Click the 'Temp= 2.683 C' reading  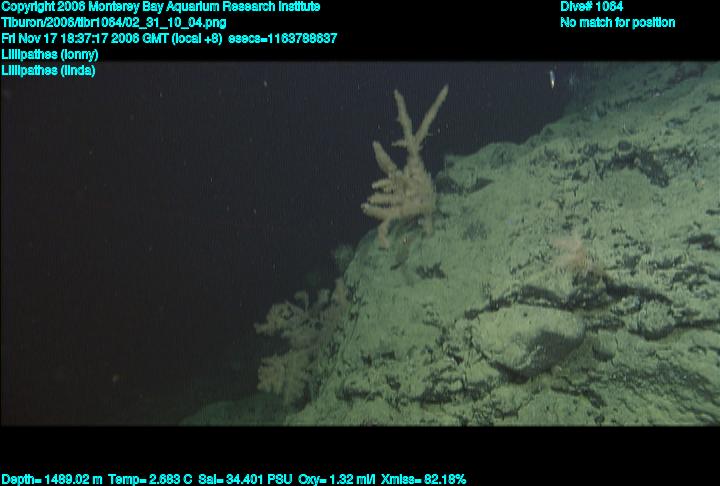[x=150, y=480]
